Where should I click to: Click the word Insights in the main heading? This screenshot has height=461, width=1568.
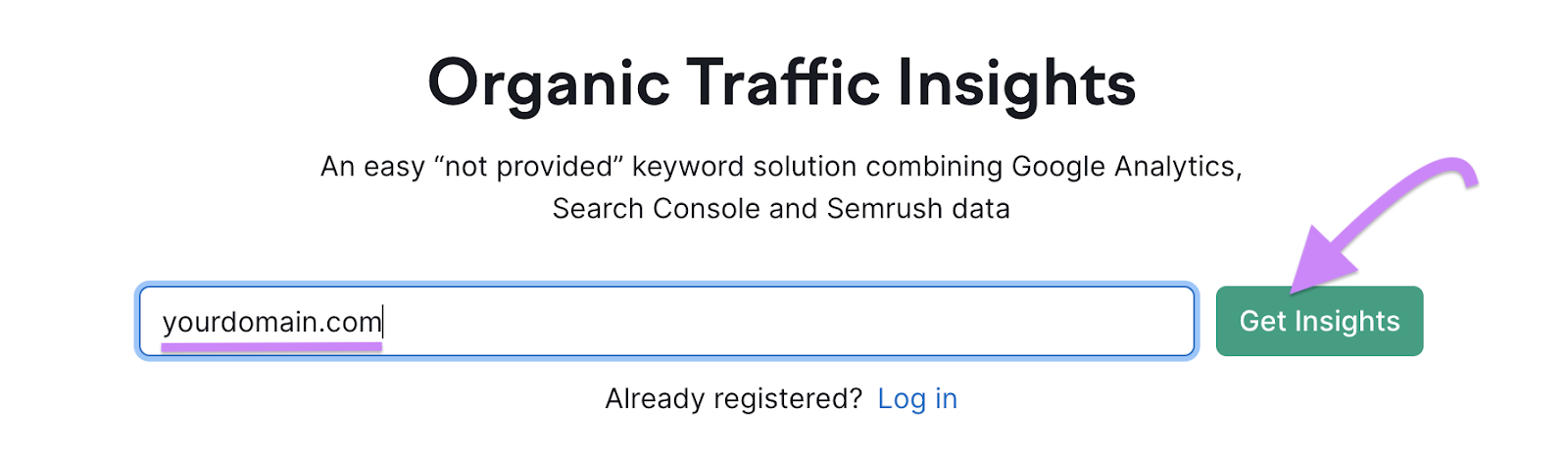tap(1016, 83)
